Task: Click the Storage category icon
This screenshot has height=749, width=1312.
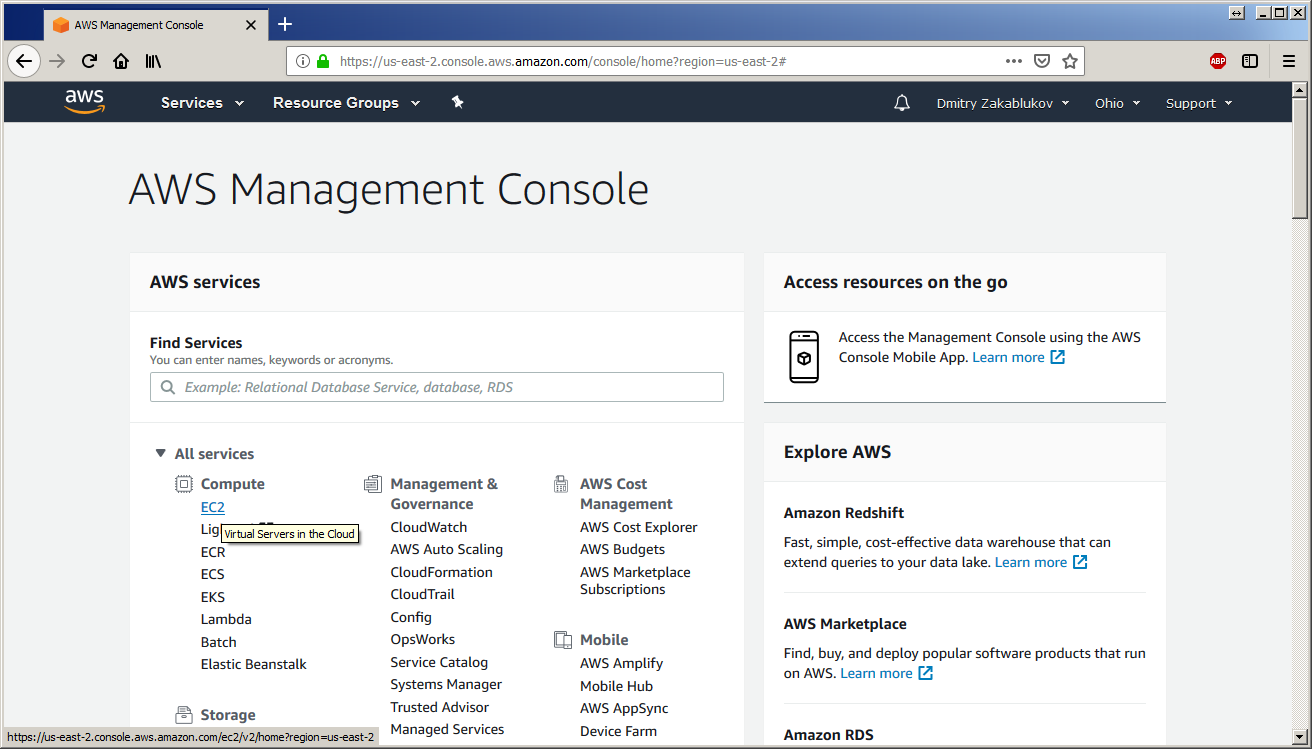Action: pos(184,715)
